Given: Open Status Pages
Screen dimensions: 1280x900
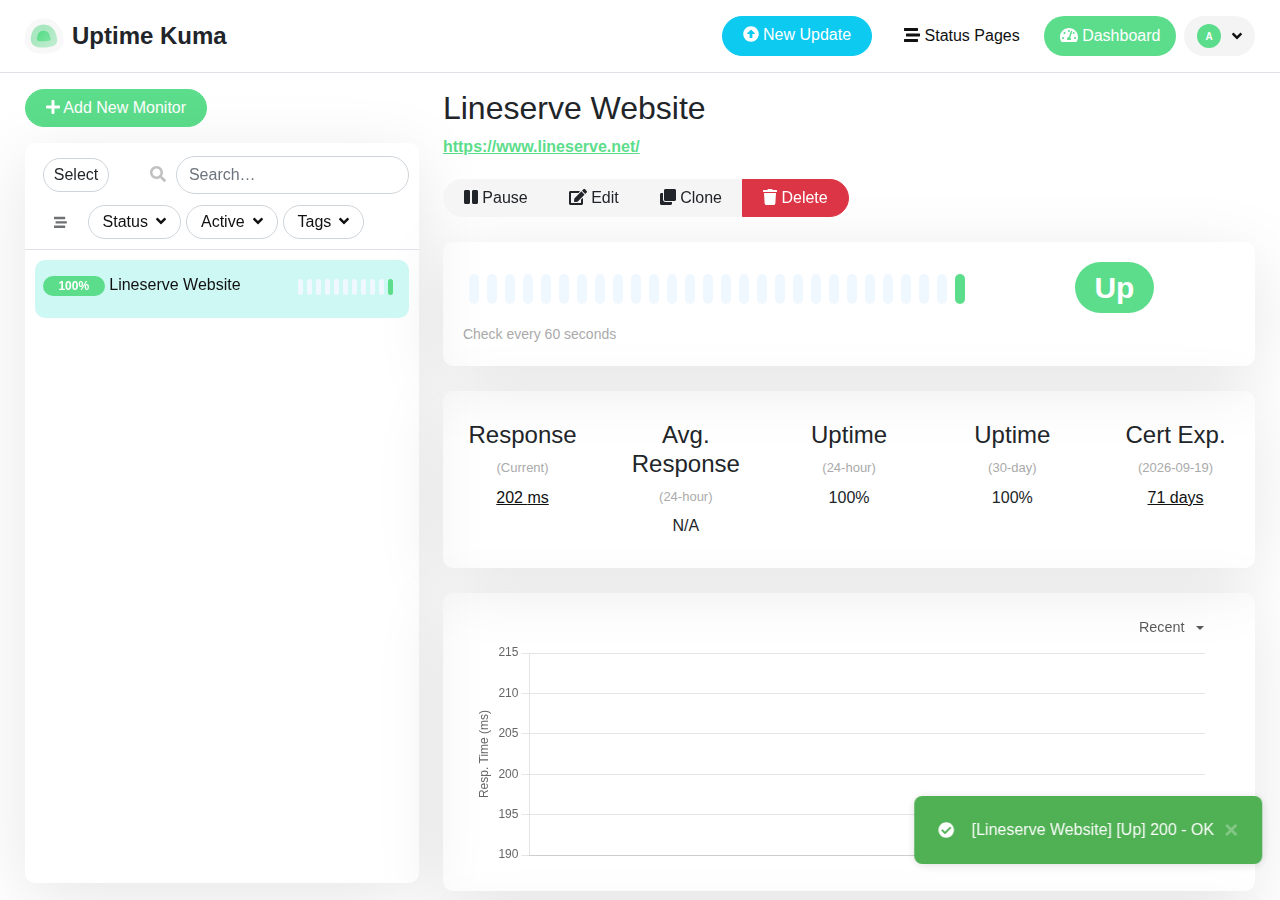Looking at the screenshot, I should tap(961, 36).
